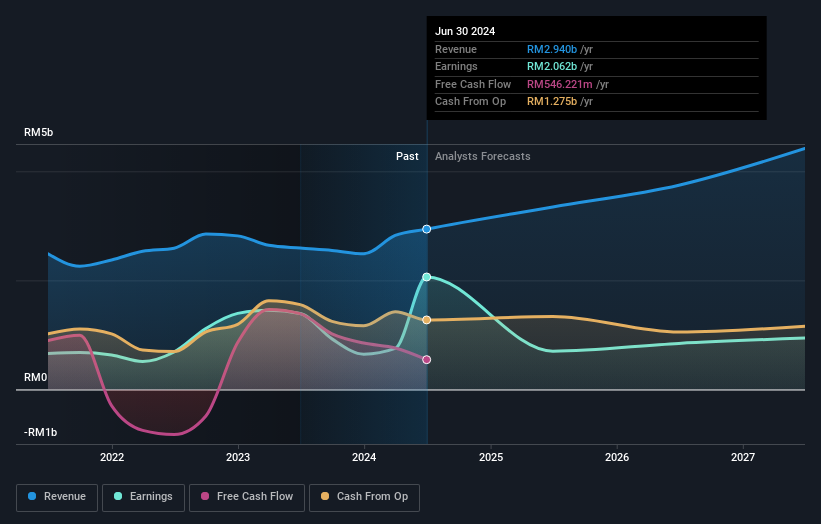Click the 2026 x-axis label
This screenshot has width=821, height=524.
click(617, 458)
